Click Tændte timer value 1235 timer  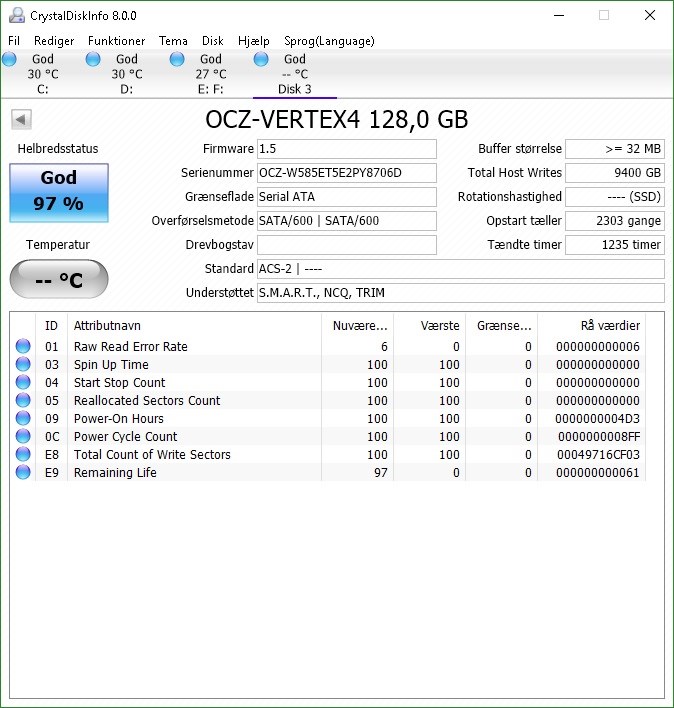[615, 245]
